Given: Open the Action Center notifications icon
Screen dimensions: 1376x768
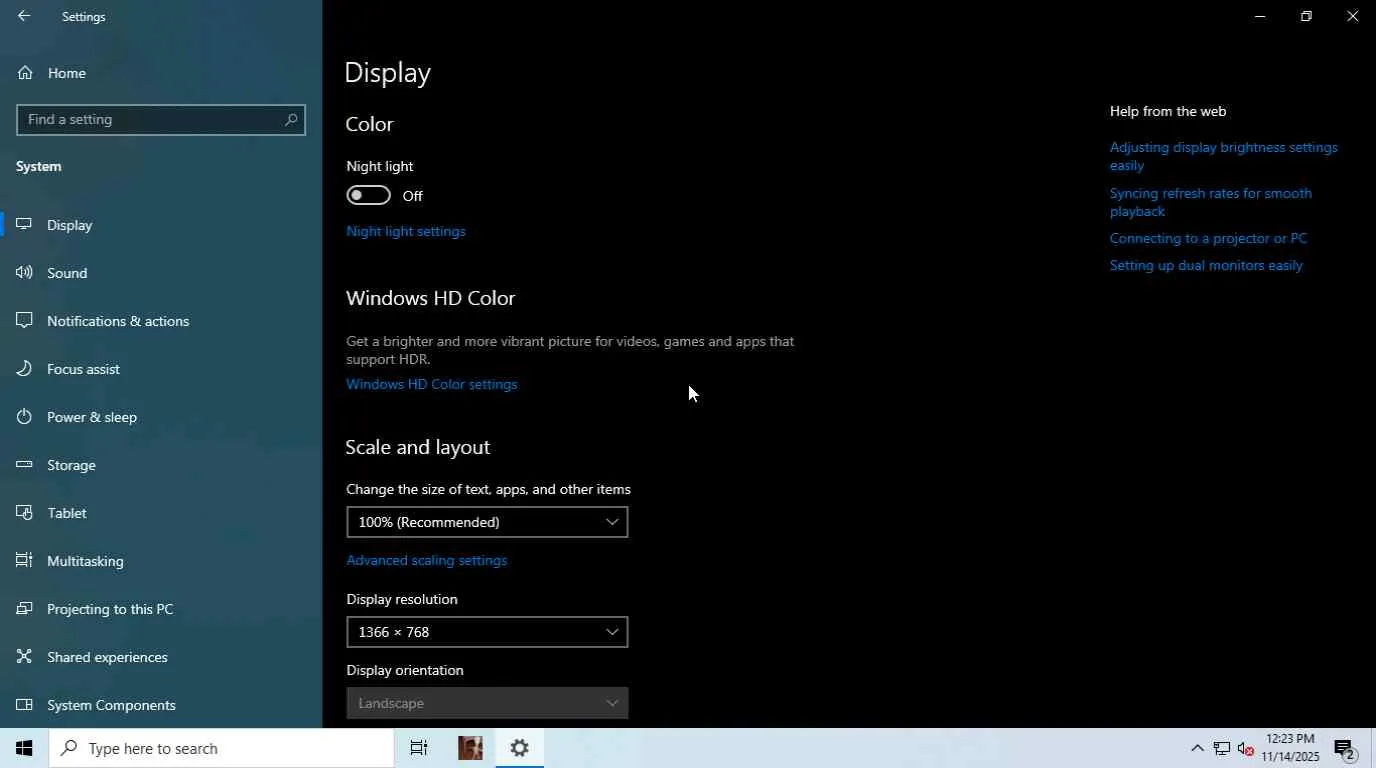Looking at the screenshot, I should tap(1345, 748).
